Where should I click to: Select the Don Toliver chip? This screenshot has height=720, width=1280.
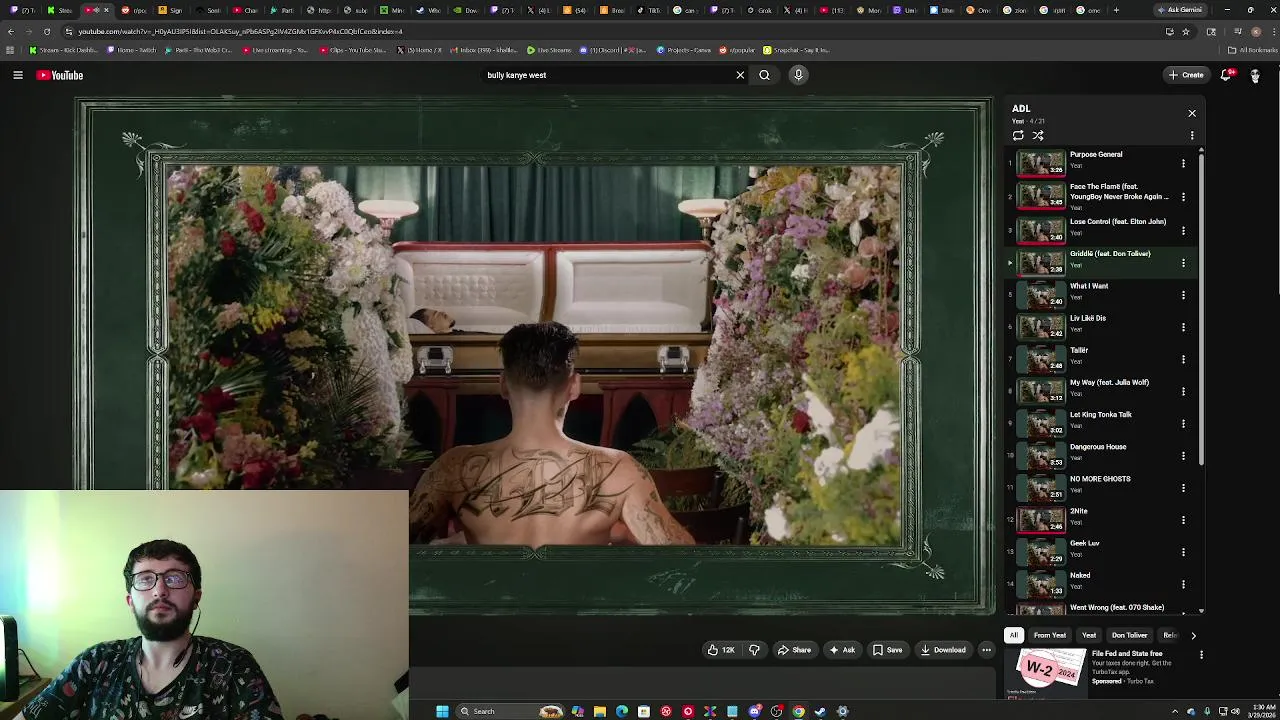point(1130,635)
